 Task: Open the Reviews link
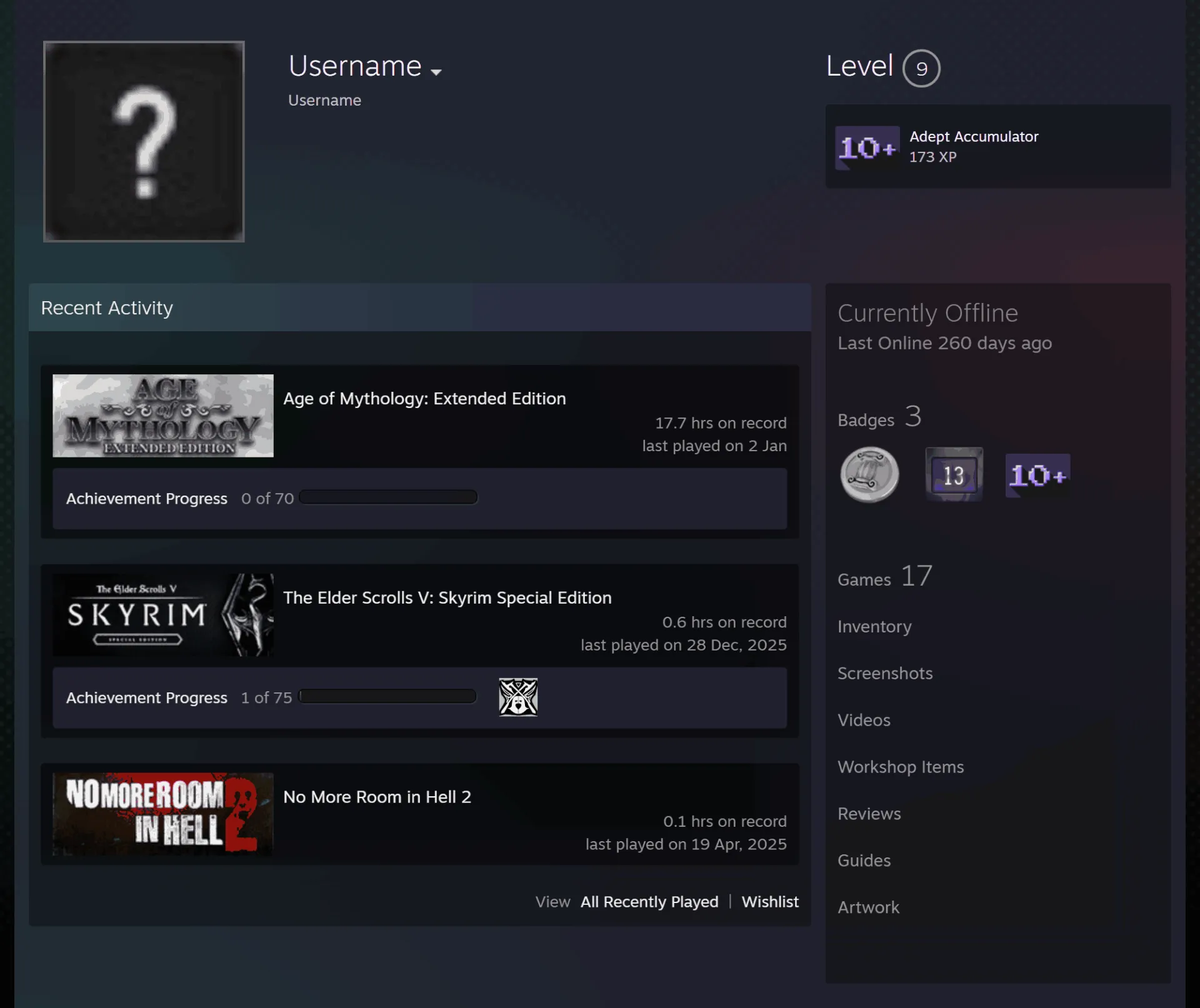pyautogui.click(x=869, y=814)
